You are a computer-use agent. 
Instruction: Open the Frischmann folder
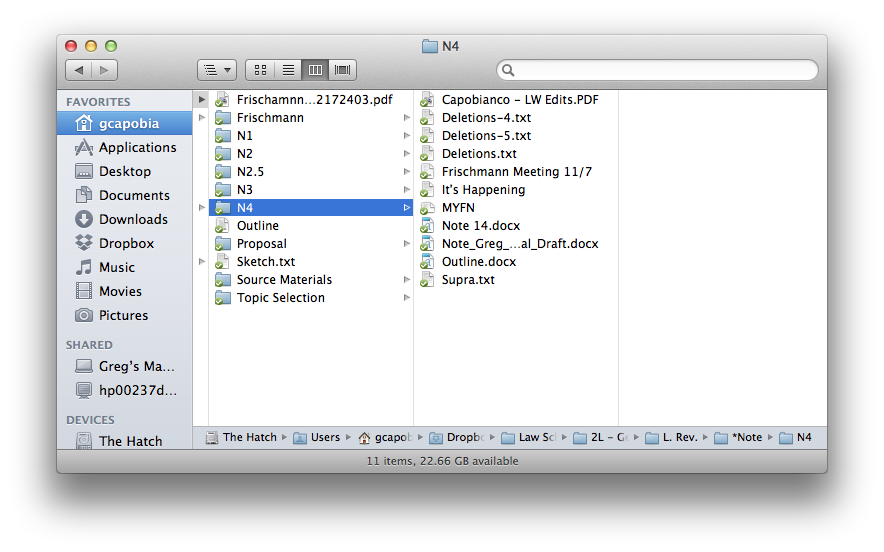[311, 118]
